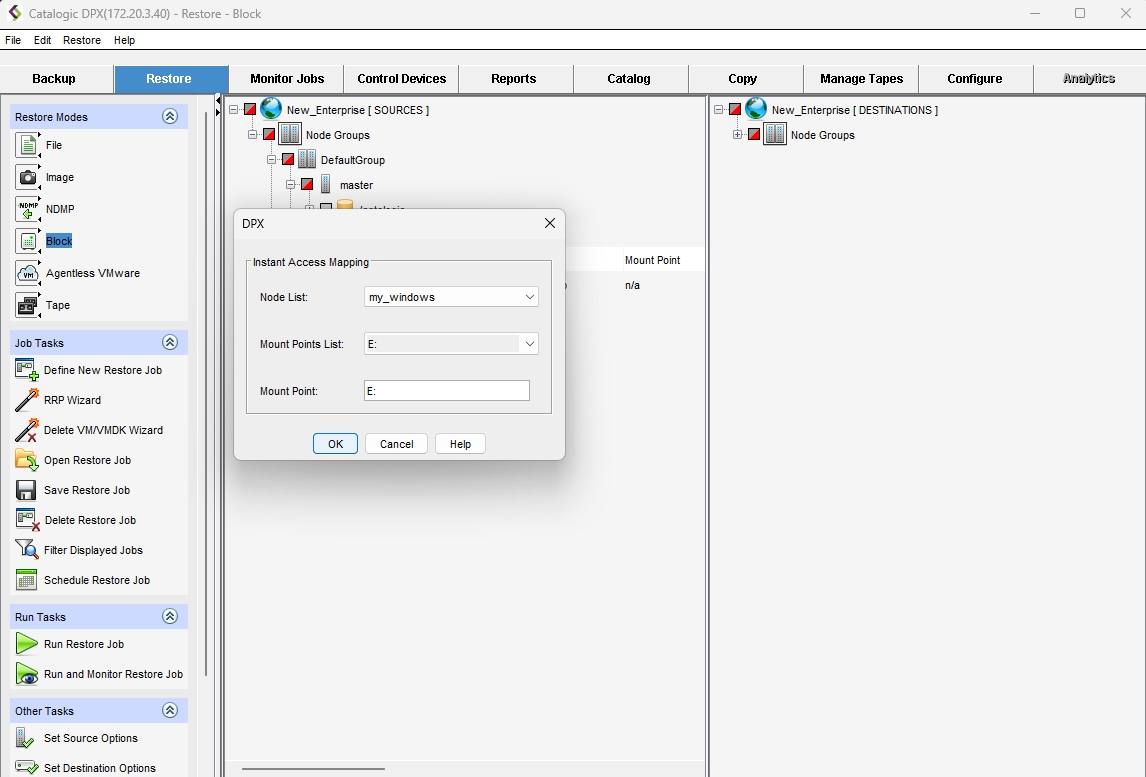Open the Tape restore mode icon
This screenshot has height=777, width=1146.
[28, 305]
